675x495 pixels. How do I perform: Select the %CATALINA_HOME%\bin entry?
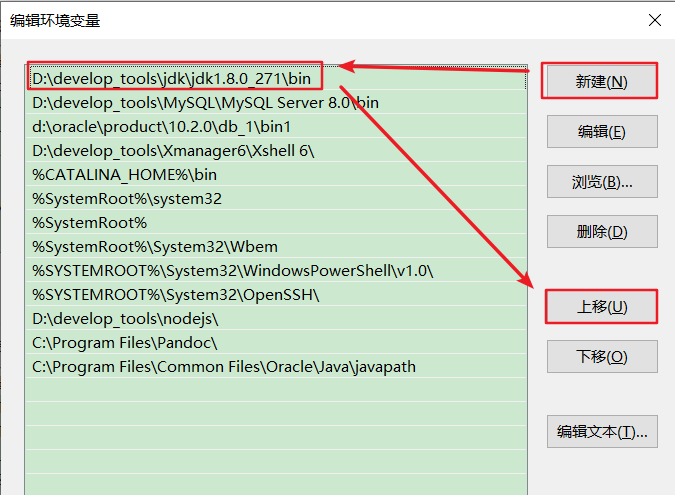276,174
